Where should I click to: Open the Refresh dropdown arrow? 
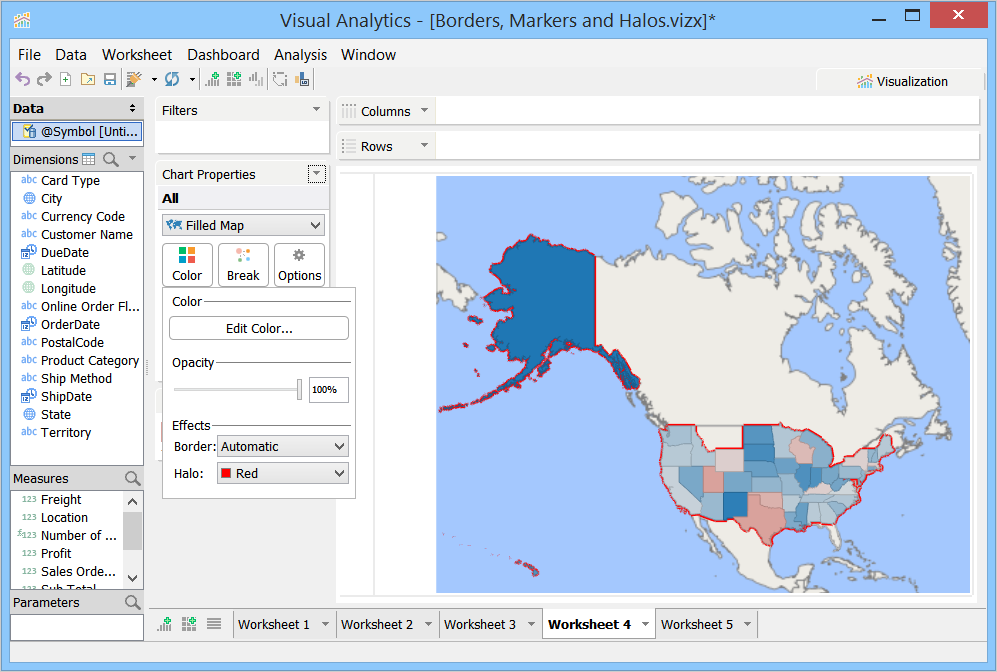point(192,79)
